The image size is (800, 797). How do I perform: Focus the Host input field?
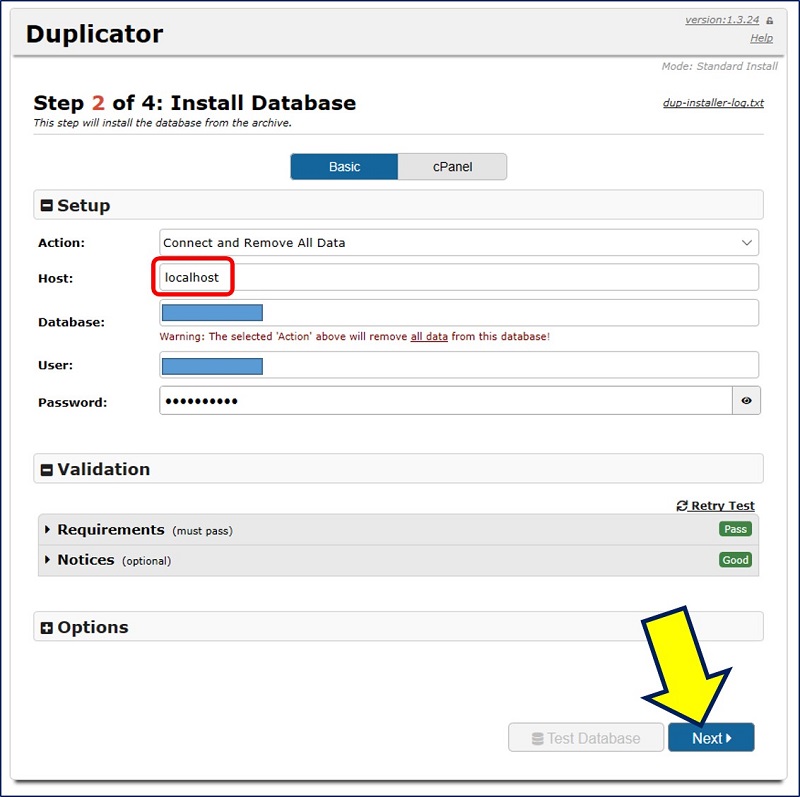[x=459, y=278]
